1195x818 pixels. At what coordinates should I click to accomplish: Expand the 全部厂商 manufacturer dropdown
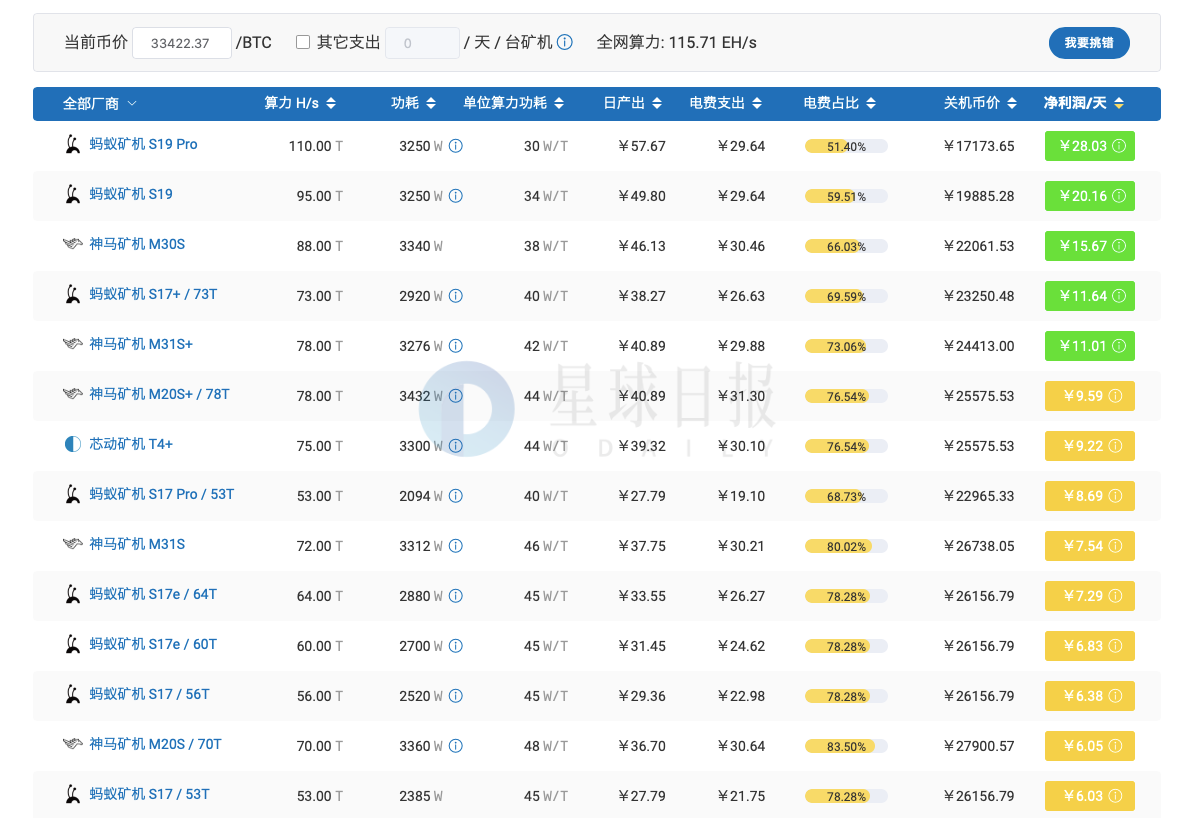pyautogui.click(x=99, y=103)
